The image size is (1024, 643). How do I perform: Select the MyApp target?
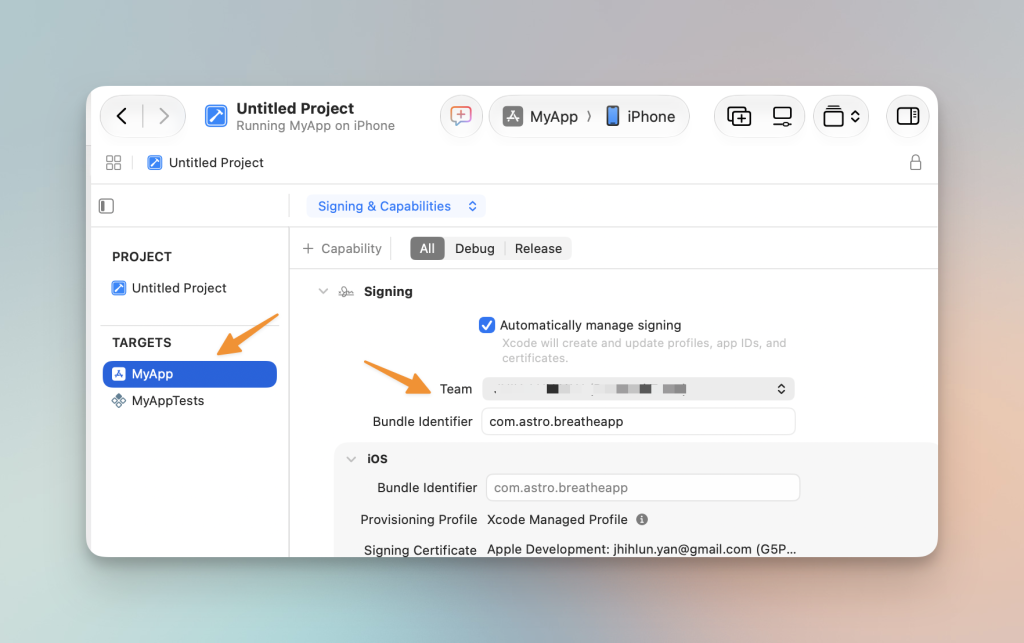(189, 374)
